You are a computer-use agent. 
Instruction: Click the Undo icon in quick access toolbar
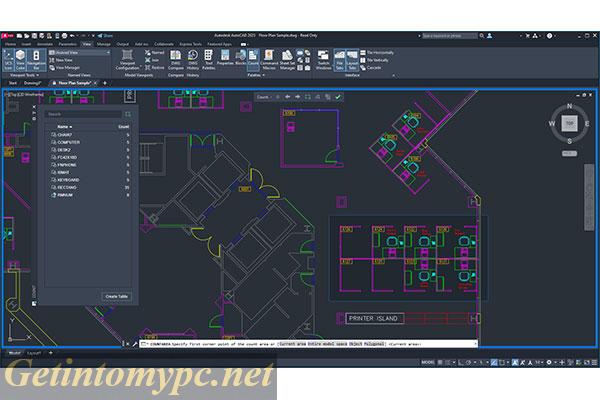[72, 36]
